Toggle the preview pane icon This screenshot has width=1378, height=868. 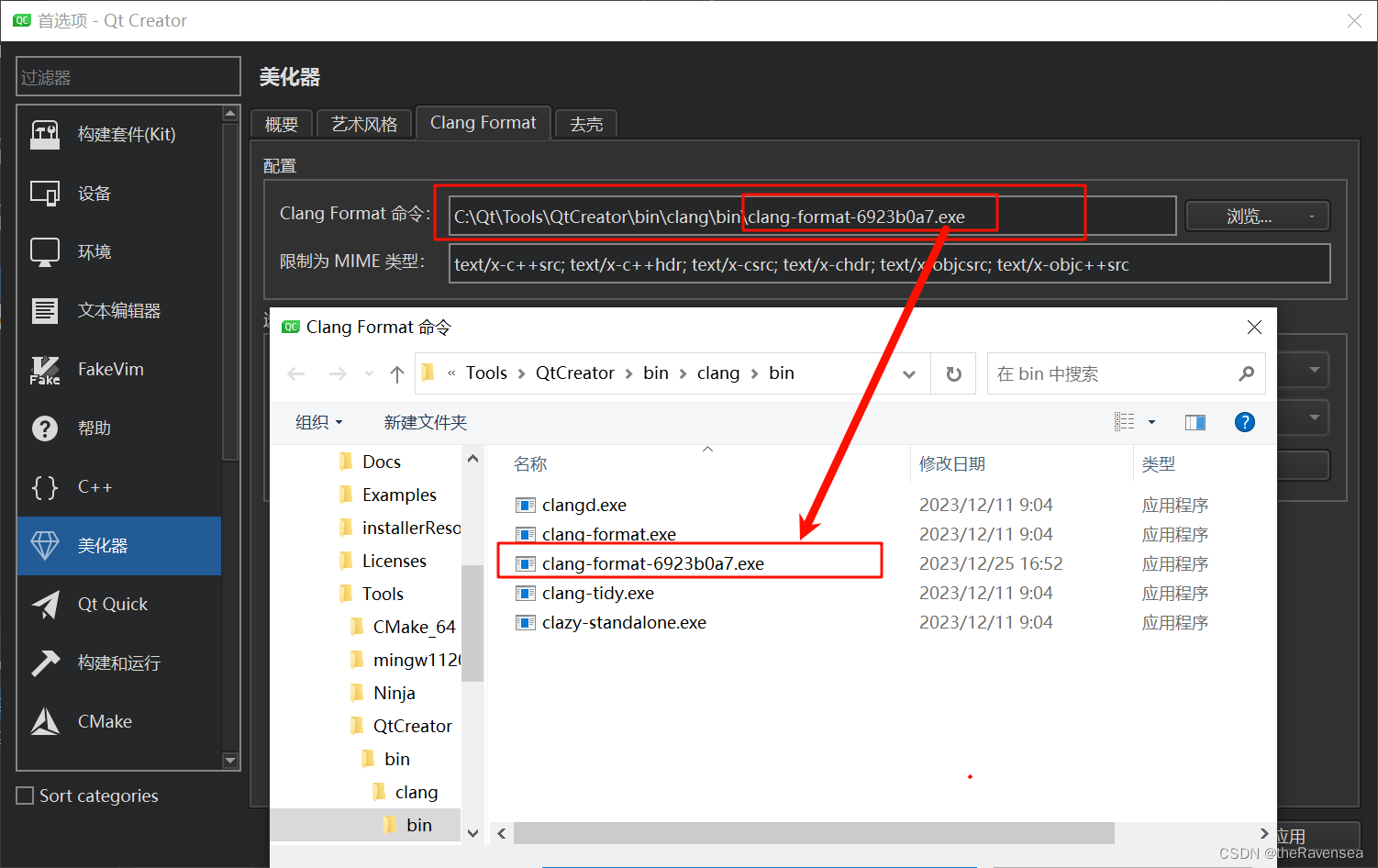pyautogui.click(x=1195, y=422)
